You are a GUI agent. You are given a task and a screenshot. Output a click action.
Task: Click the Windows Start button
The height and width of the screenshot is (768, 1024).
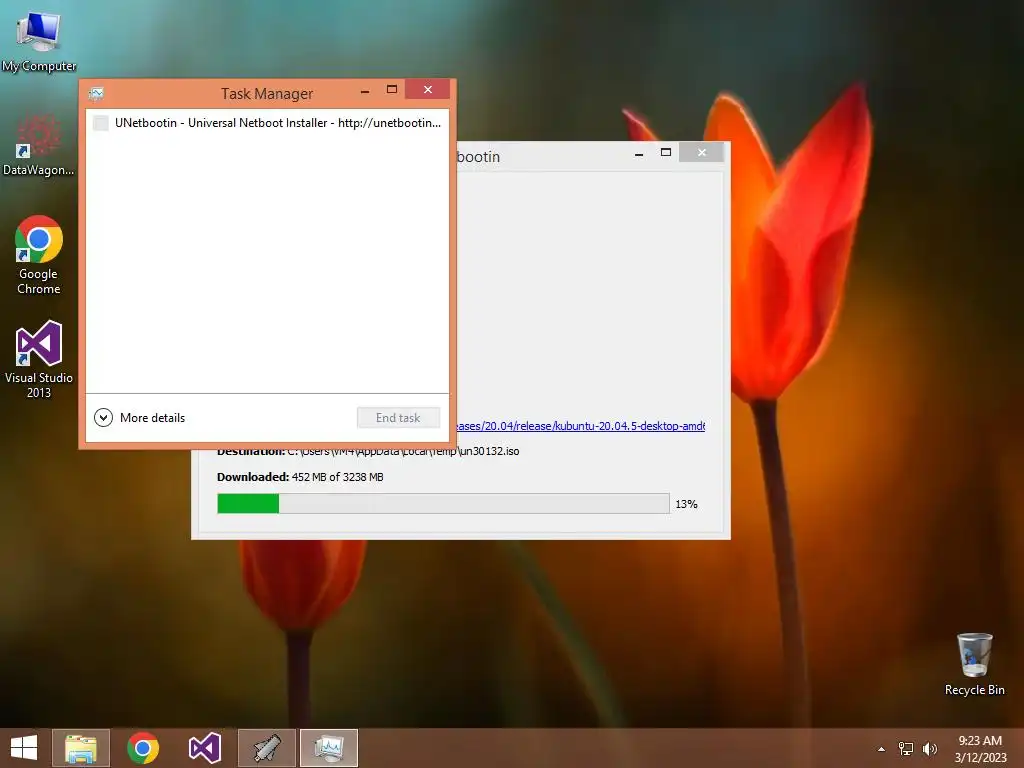24,748
